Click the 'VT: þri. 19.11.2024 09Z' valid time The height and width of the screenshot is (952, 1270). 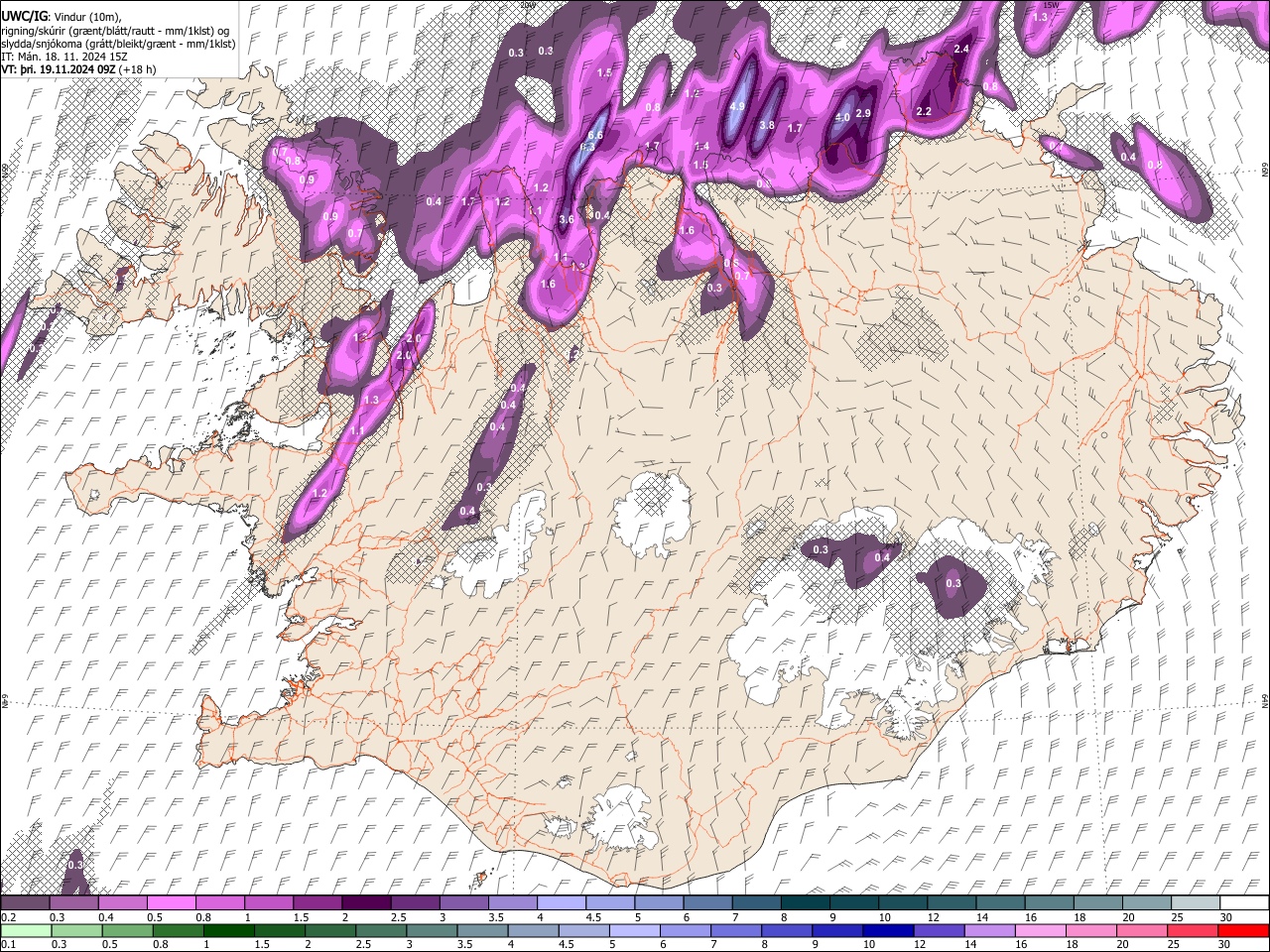pyautogui.click(x=58, y=69)
